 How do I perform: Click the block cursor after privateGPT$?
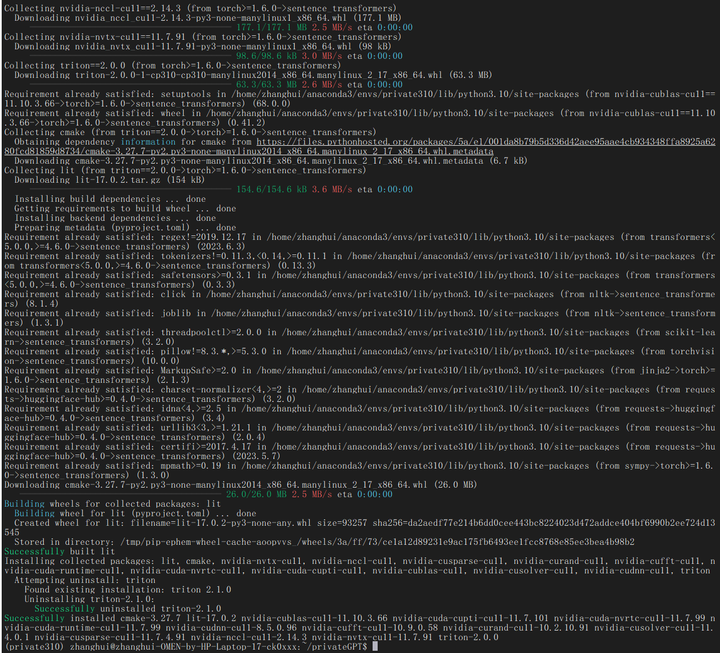pos(375,647)
